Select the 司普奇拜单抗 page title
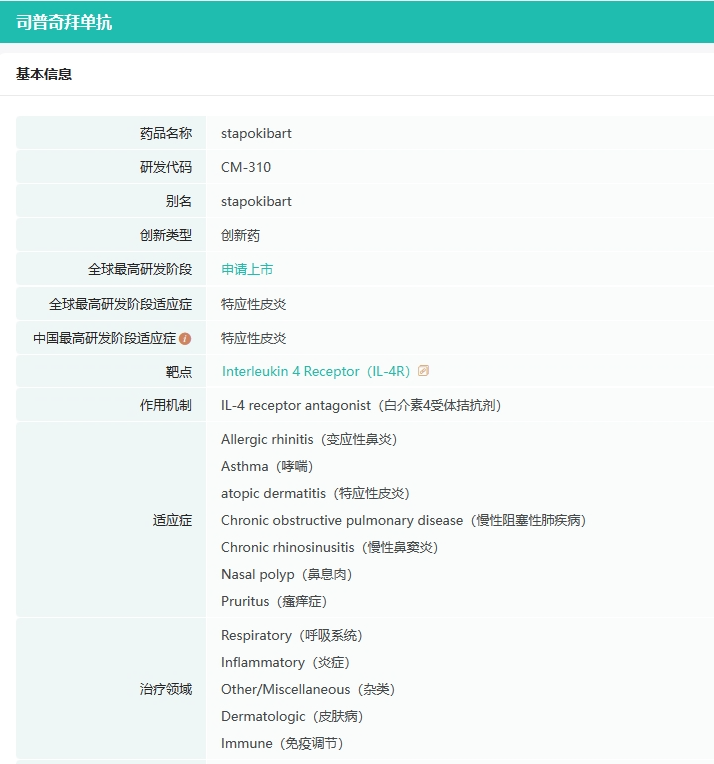 pos(64,22)
